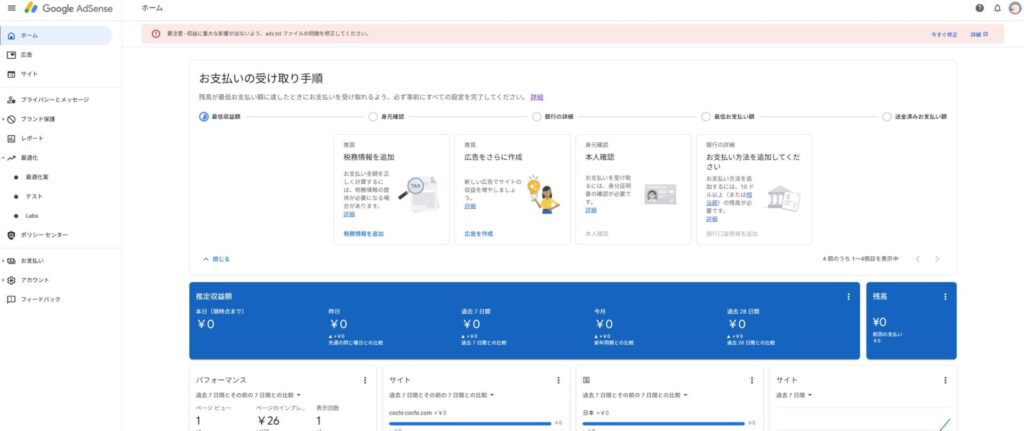Open 詳細 link in 税務情報 card
Screen dimensions: 1024x431
[x=349, y=214]
